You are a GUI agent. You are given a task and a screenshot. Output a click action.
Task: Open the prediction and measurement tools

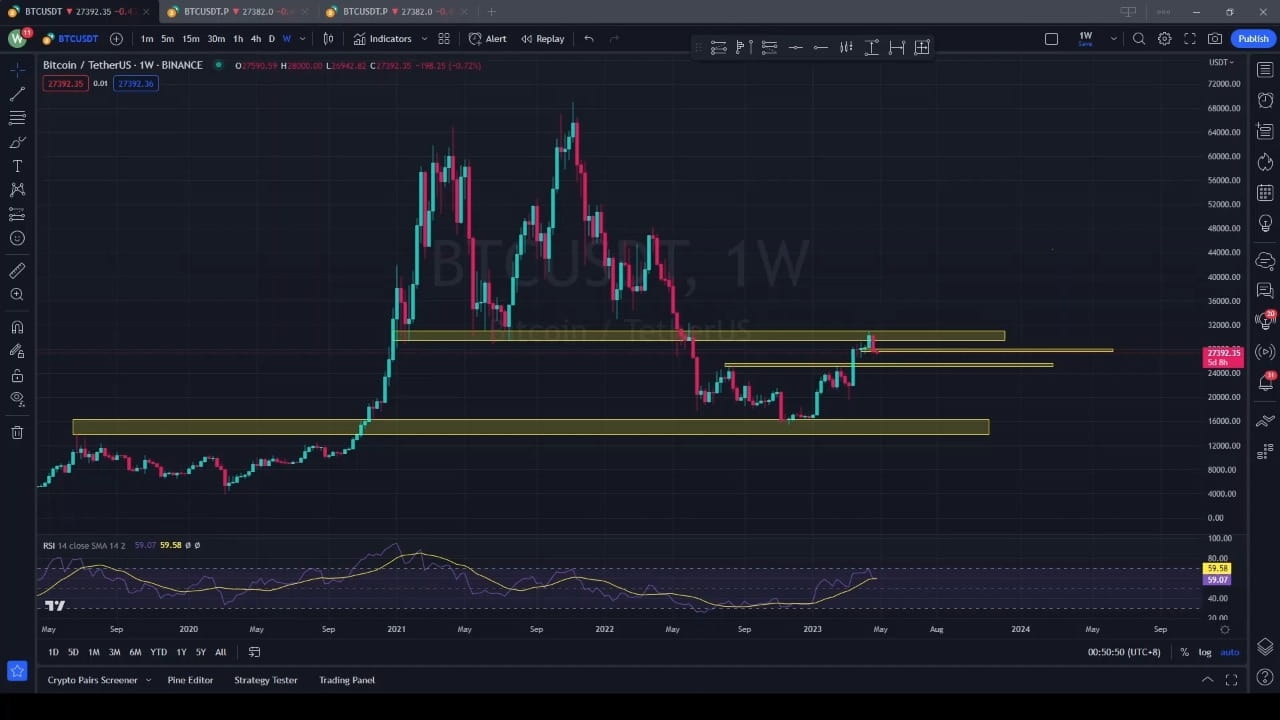17,214
